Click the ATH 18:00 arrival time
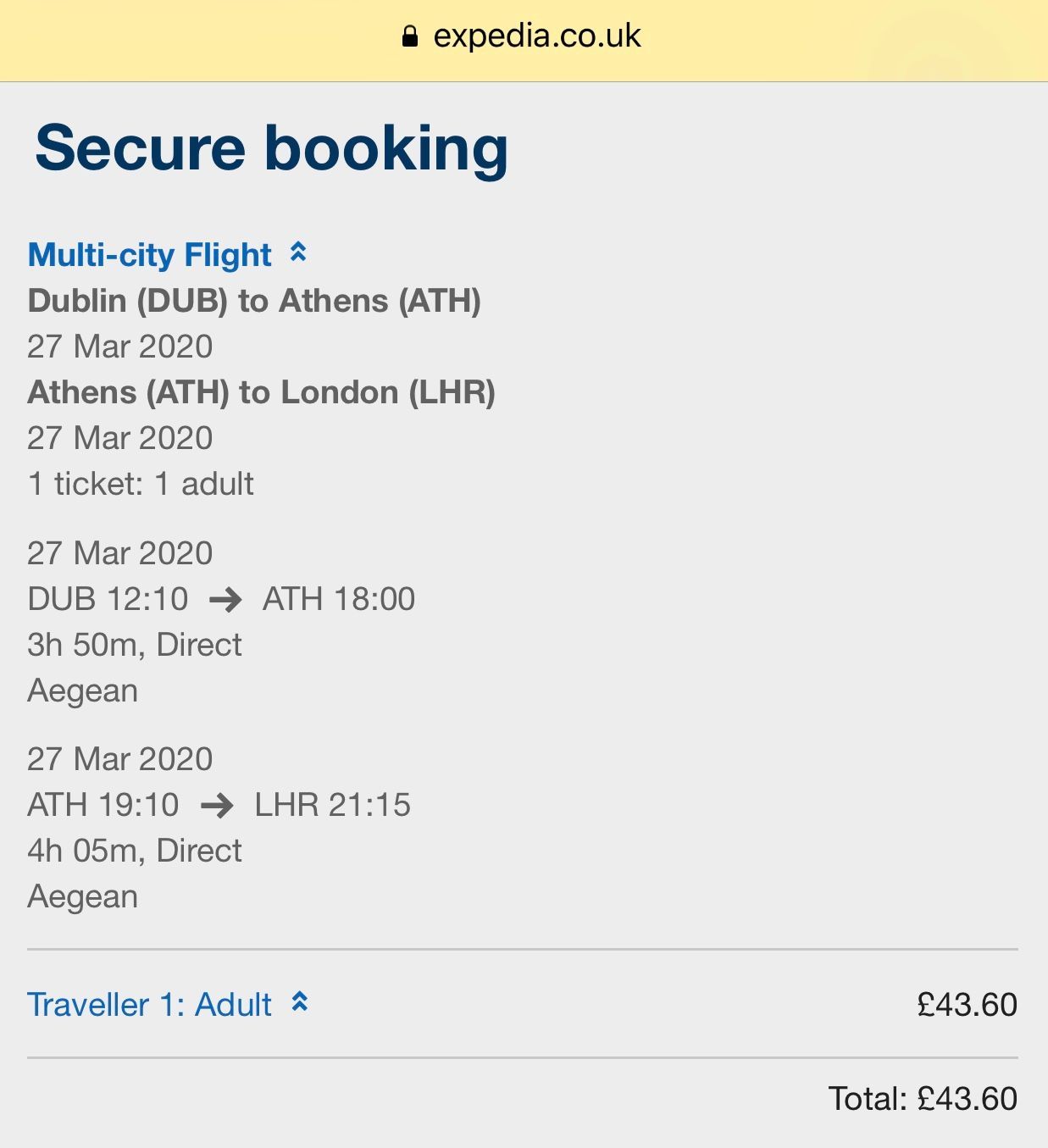This screenshot has width=1048, height=1148. click(x=339, y=599)
